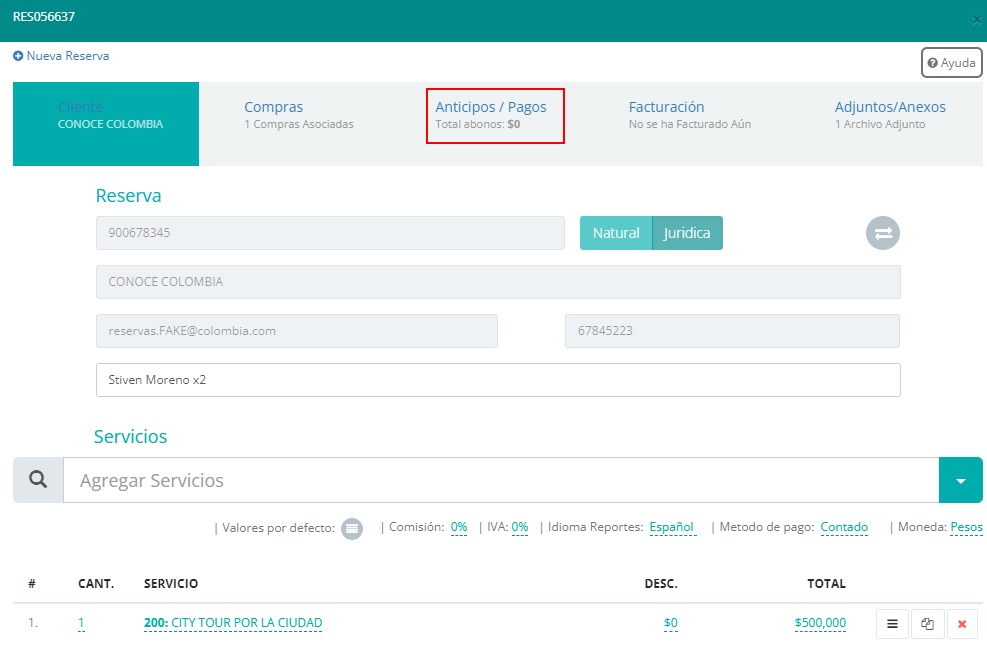Open the hamburger options for City Tour row

(x=892, y=624)
